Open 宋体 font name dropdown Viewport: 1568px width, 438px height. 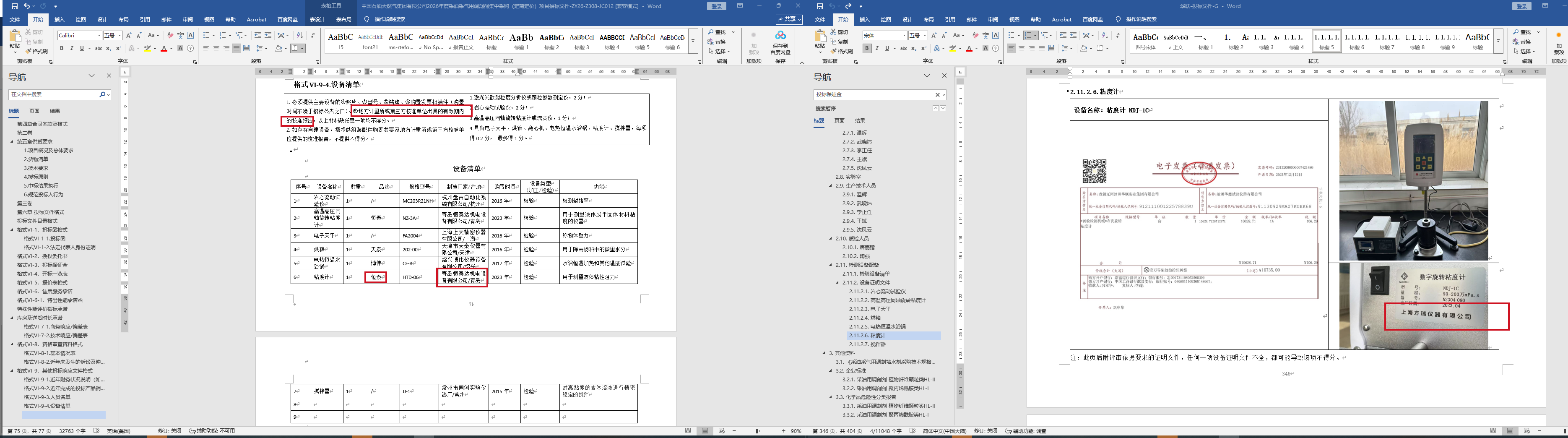pos(904,35)
